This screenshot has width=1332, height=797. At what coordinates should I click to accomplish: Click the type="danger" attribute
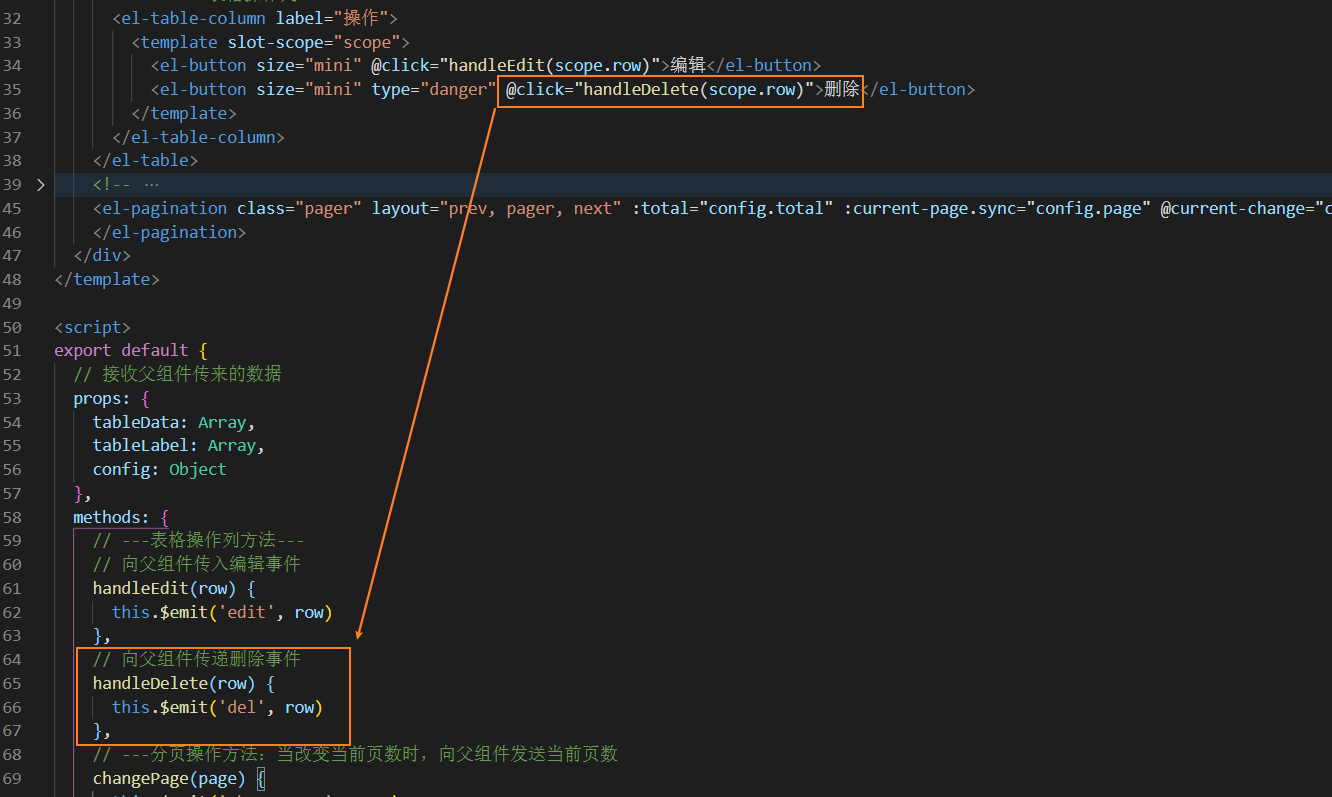(x=434, y=90)
